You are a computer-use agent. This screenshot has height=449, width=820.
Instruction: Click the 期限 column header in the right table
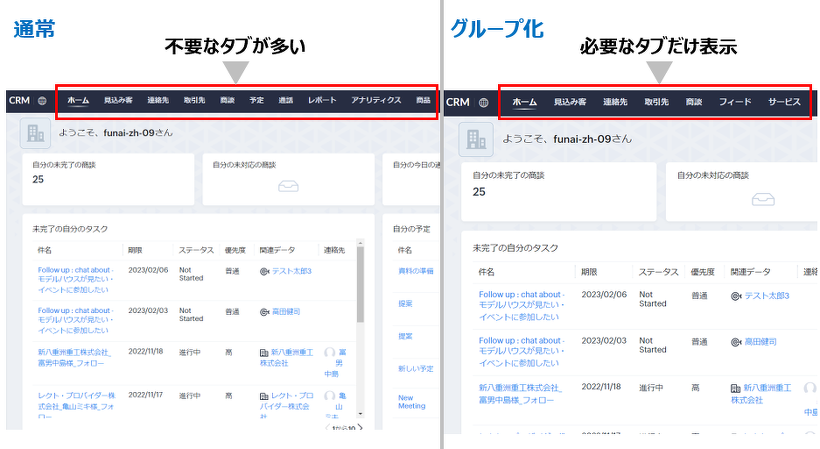click(591, 271)
